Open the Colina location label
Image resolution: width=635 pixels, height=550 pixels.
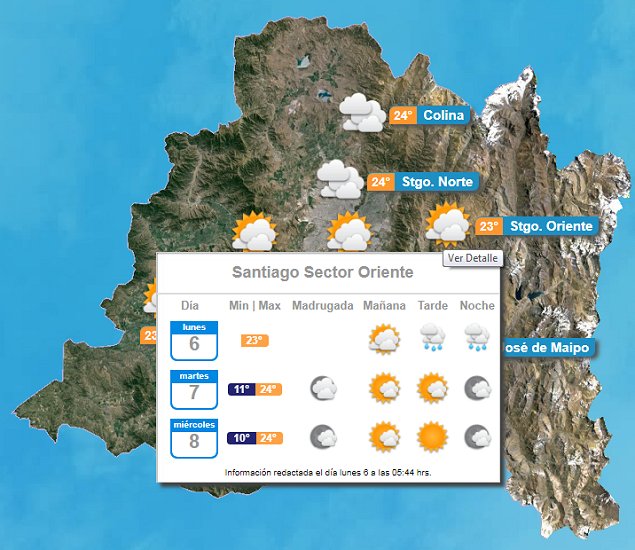pyautogui.click(x=443, y=115)
